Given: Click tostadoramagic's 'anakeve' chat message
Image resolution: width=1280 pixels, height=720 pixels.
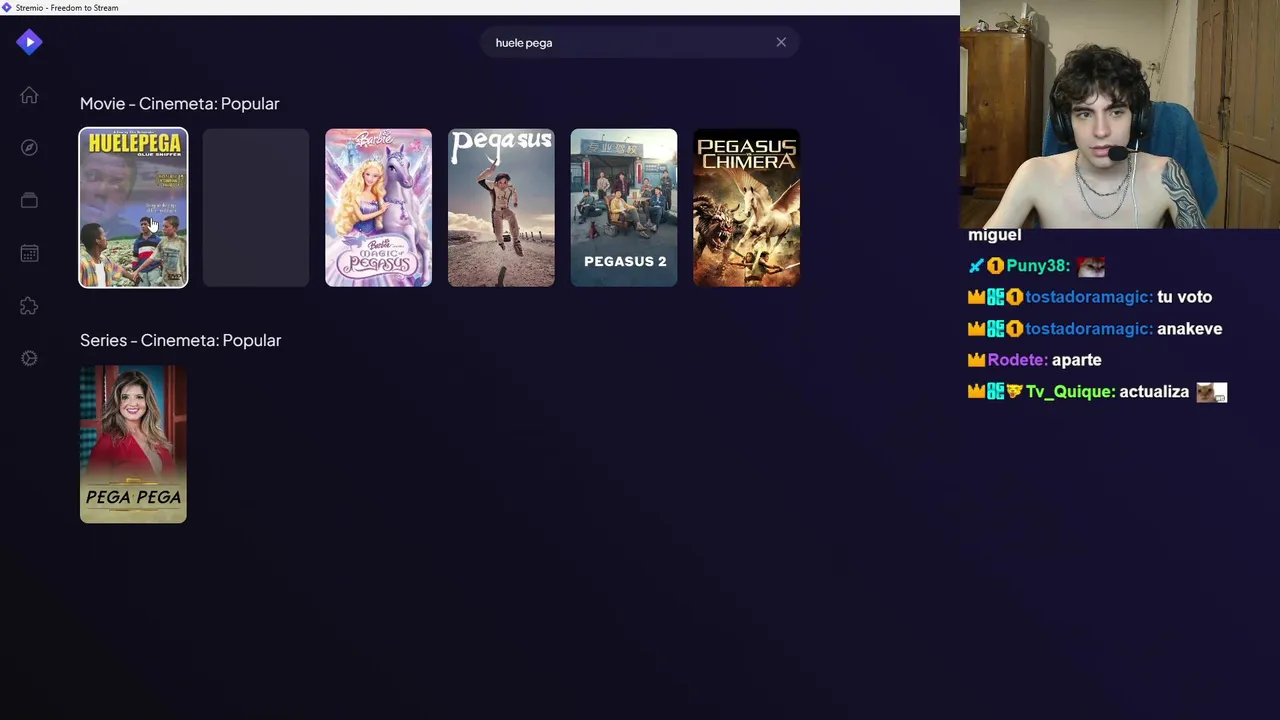Looking at the screenshot, I should point(1189,328).
